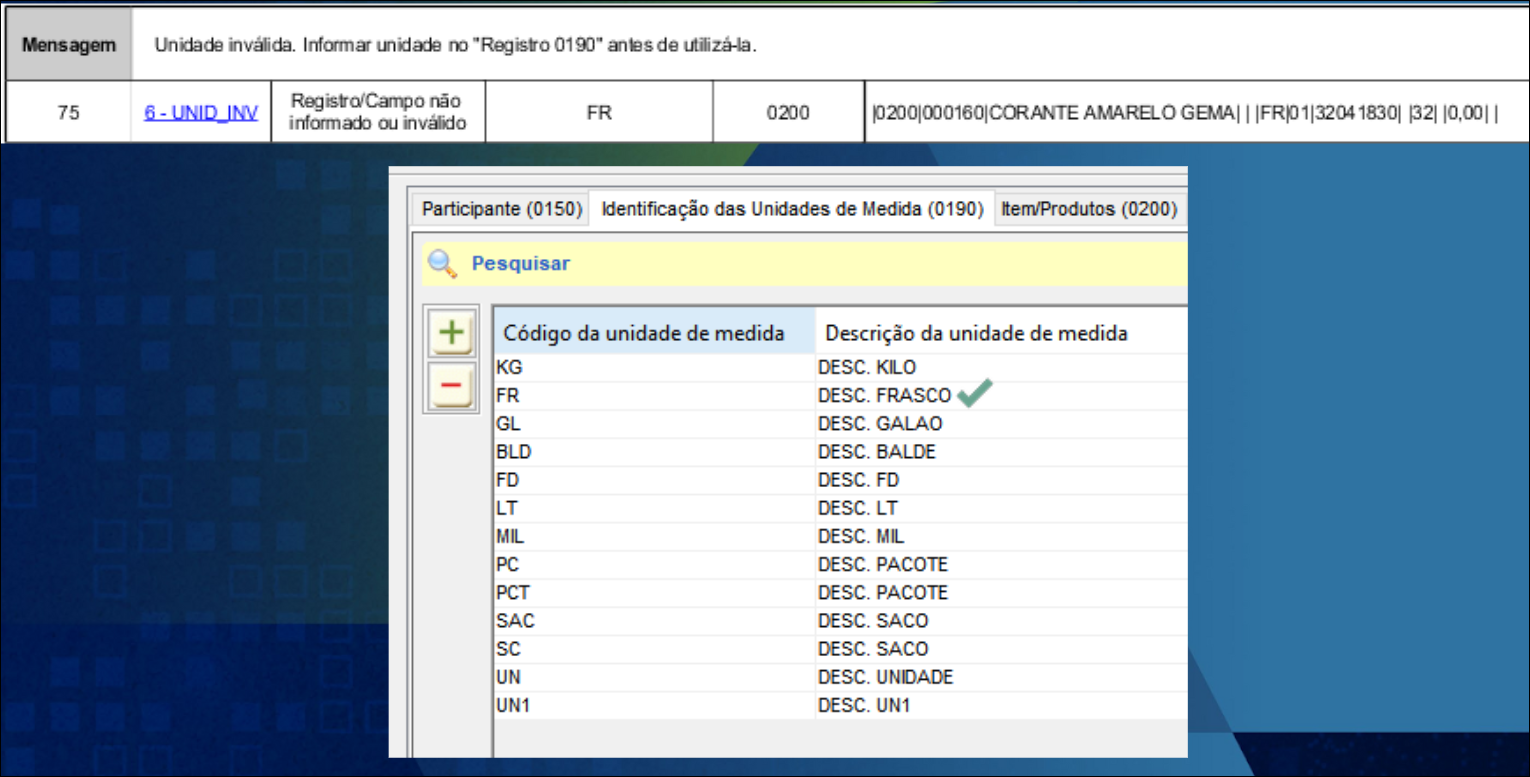1530x777 pixels.
Task: Click the green plus add-unit button
Action: 452,333
